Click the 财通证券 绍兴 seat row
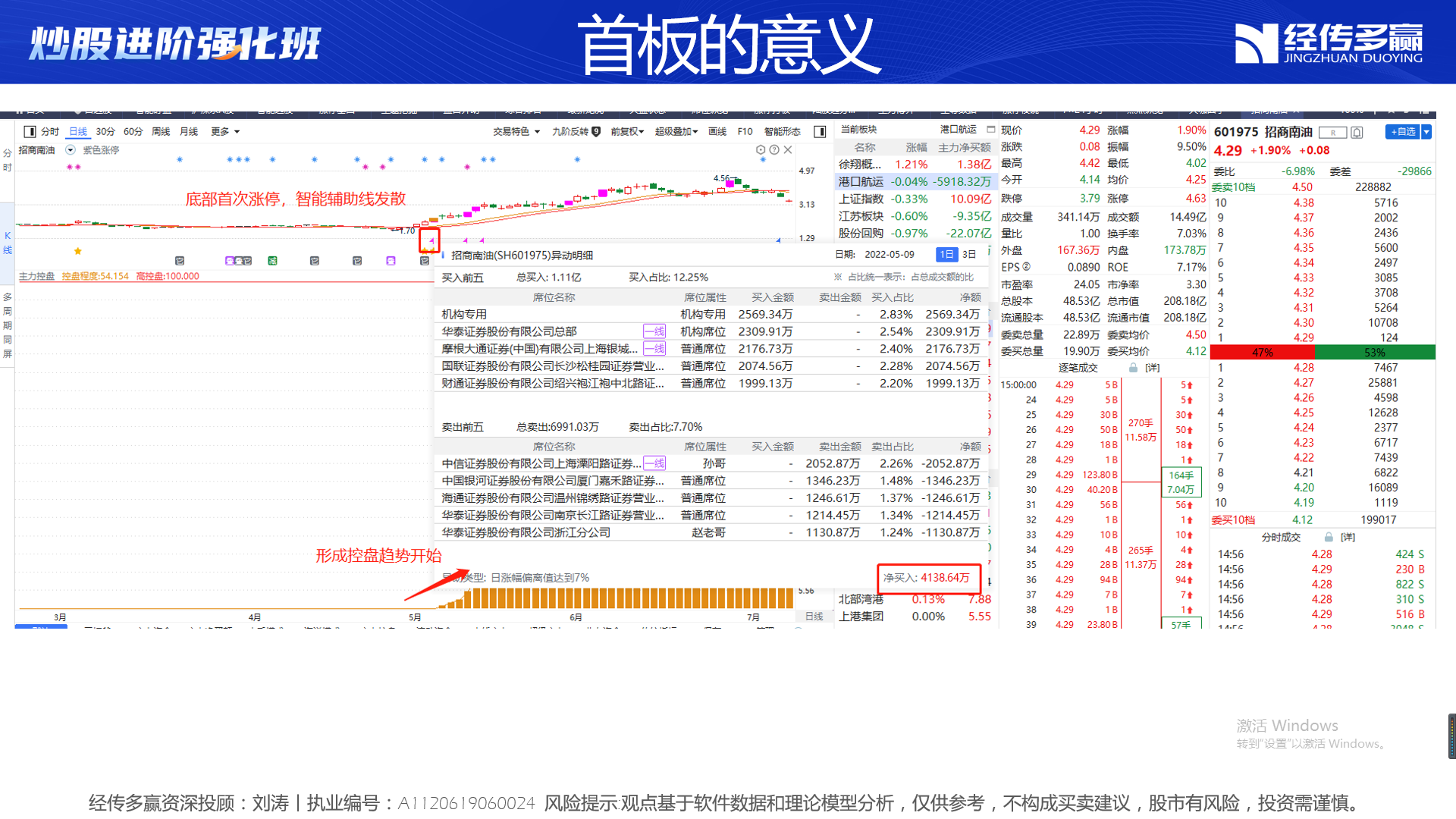Image resolution: width=1456 pixels, height=819 pixels. pos(711,384)
